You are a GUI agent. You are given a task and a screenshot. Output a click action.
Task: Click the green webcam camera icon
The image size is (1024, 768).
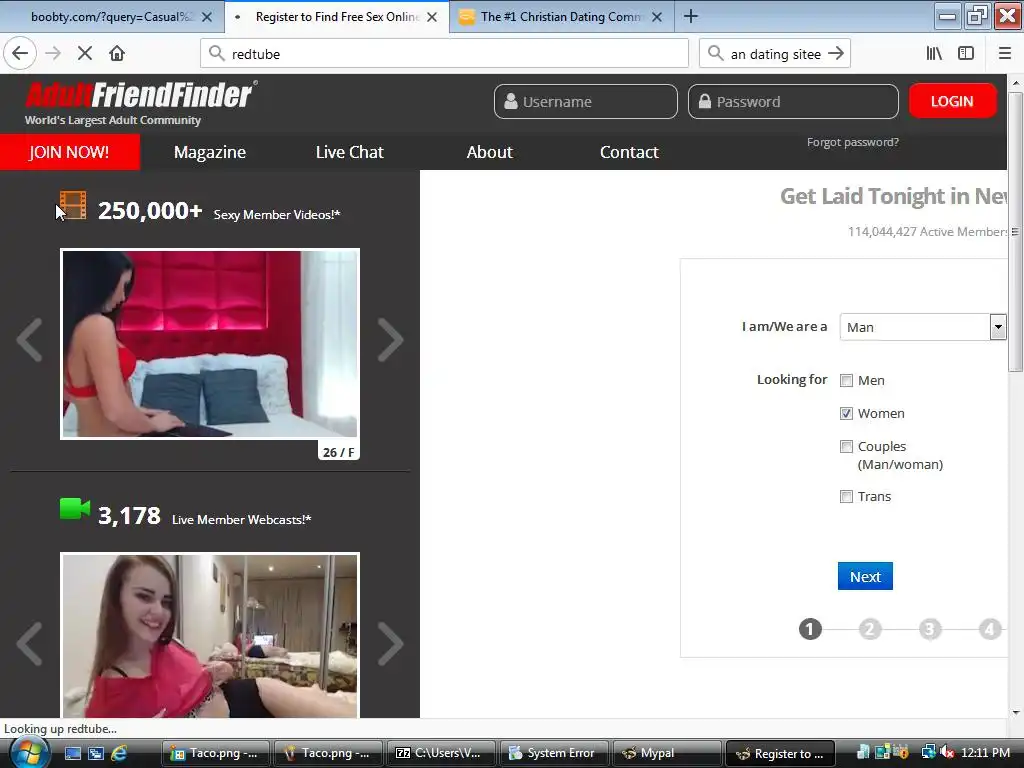(x=74, y=509)
